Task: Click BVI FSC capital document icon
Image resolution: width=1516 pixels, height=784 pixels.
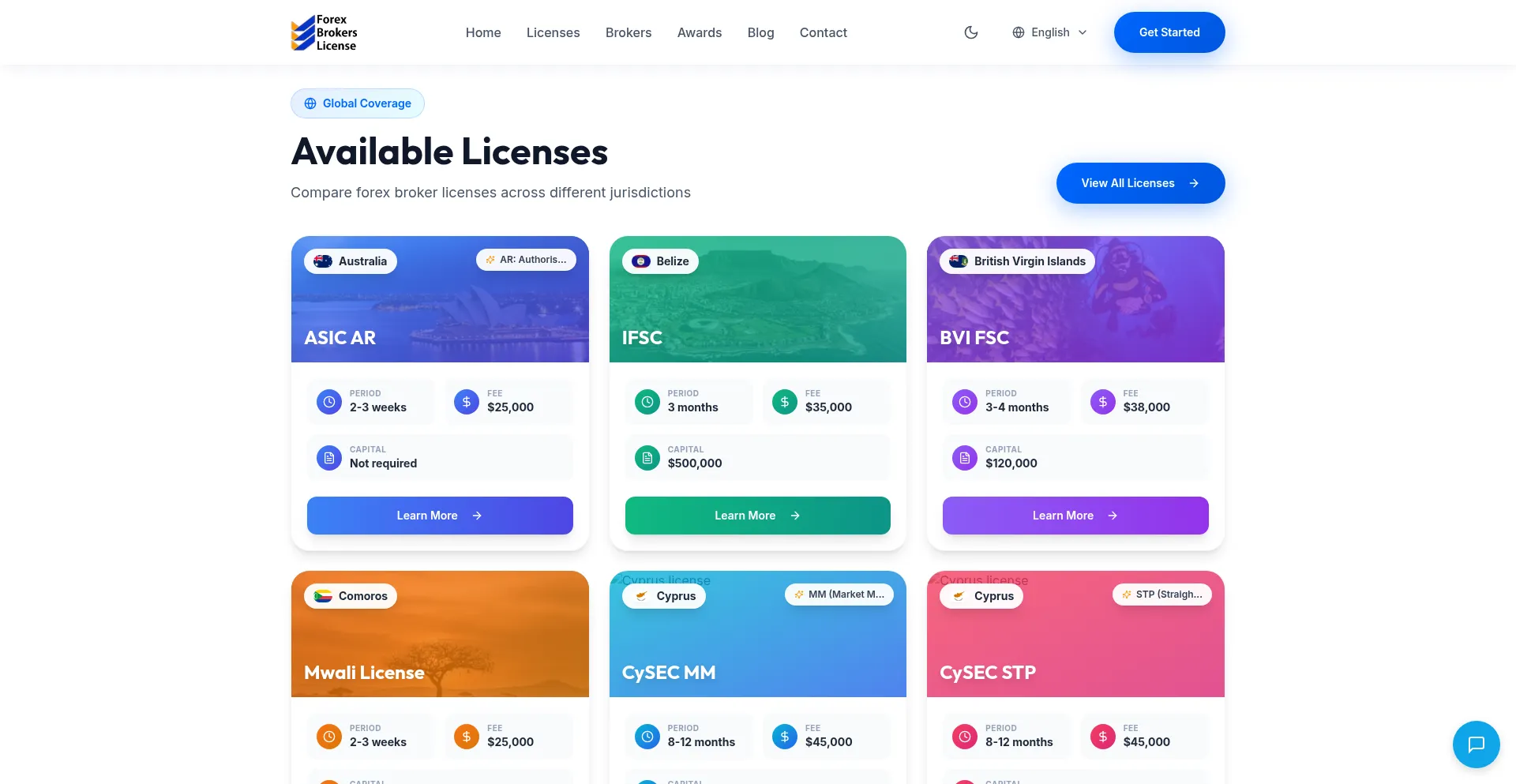Action: pyautogui.click(x=965, y=458)
